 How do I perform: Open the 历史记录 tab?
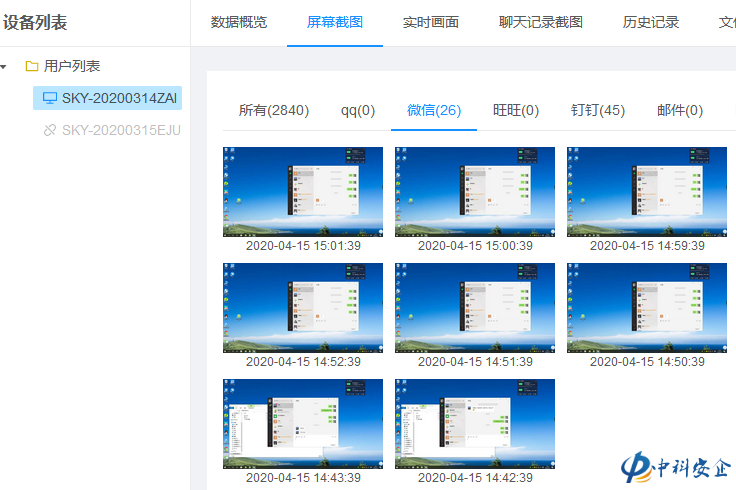pos(651,22)
